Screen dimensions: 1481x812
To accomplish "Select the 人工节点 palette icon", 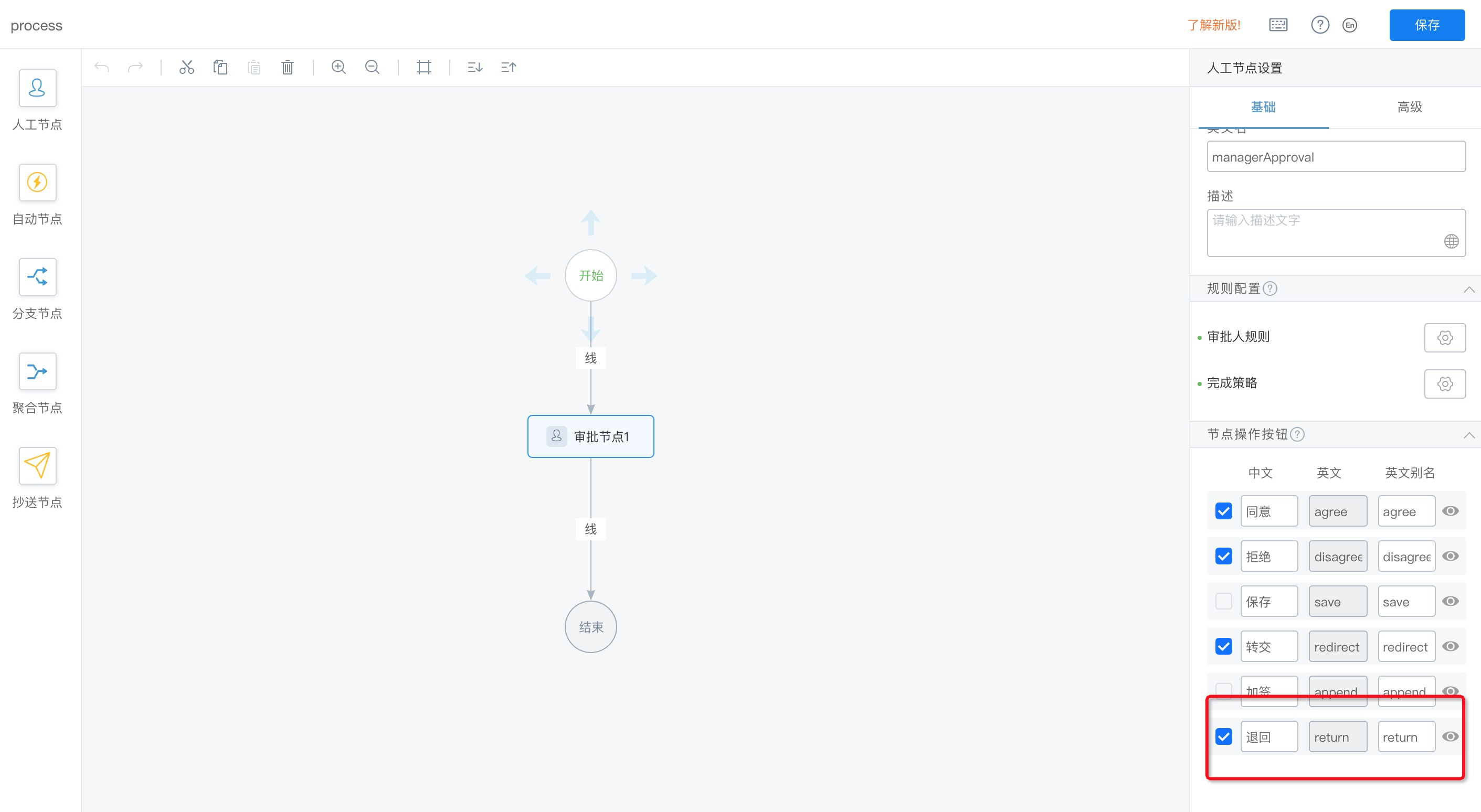I will click(x=37, y=88).
